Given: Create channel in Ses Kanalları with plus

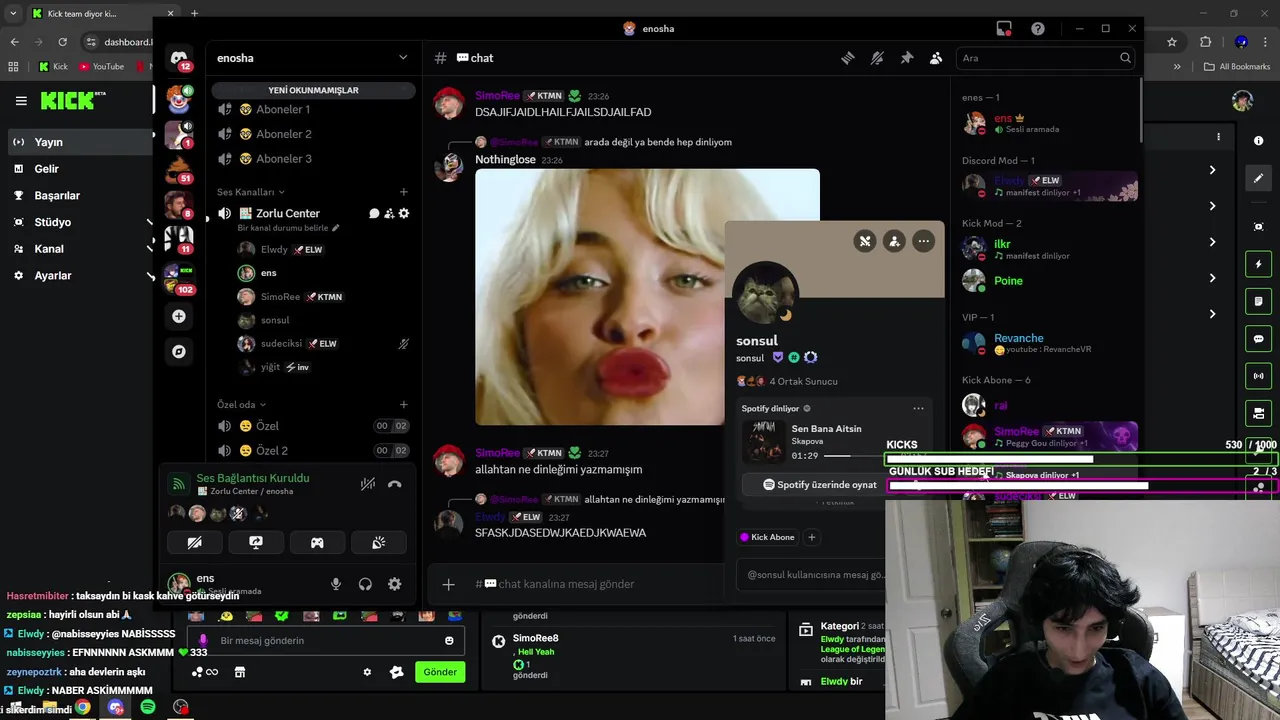Looking at the screenshot, I should coord(404,192).
